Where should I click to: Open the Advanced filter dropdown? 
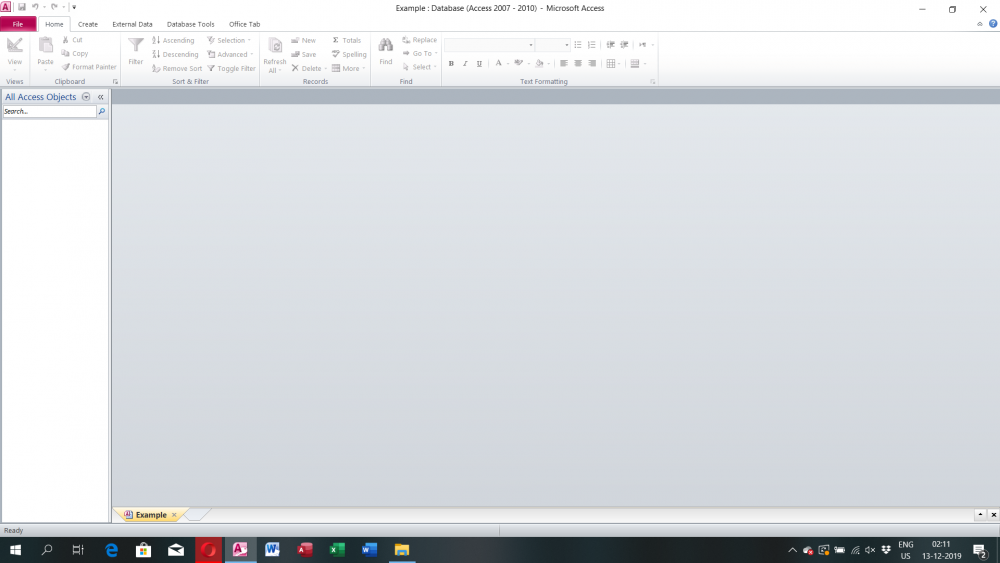(230, 54)
